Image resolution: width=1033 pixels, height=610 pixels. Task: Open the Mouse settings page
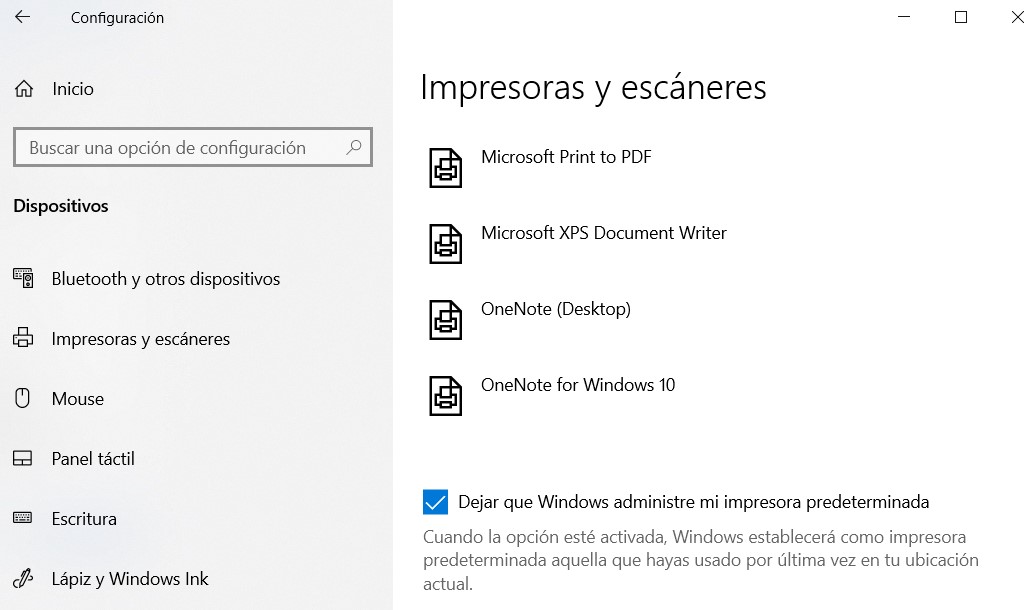78,399
